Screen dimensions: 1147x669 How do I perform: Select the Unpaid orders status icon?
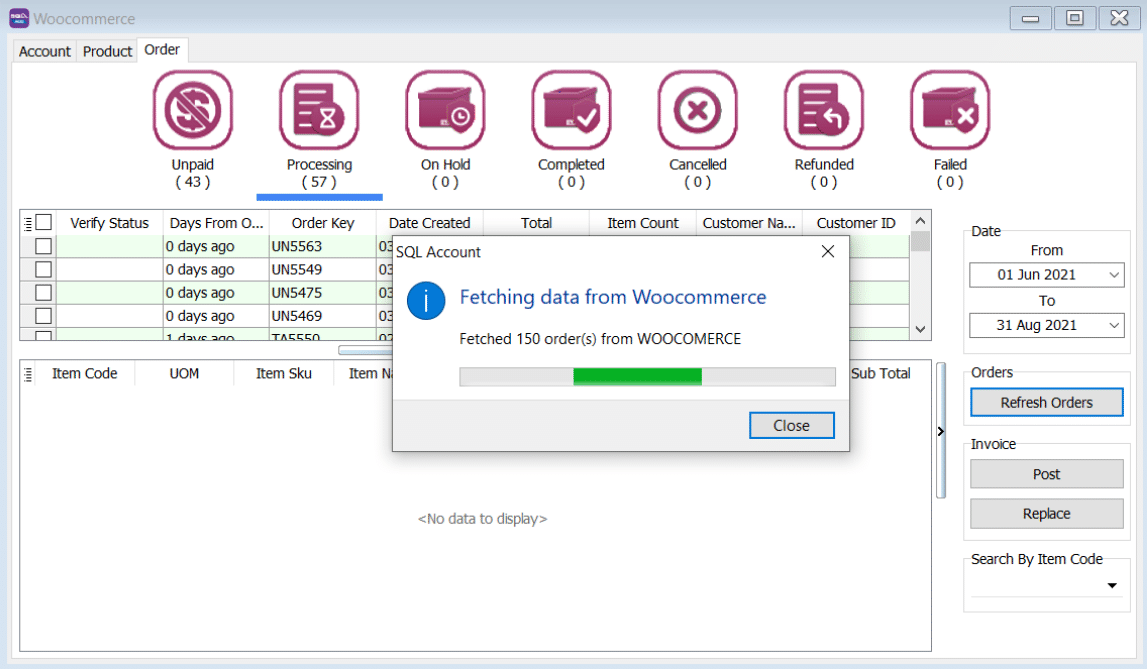[193, 111]
